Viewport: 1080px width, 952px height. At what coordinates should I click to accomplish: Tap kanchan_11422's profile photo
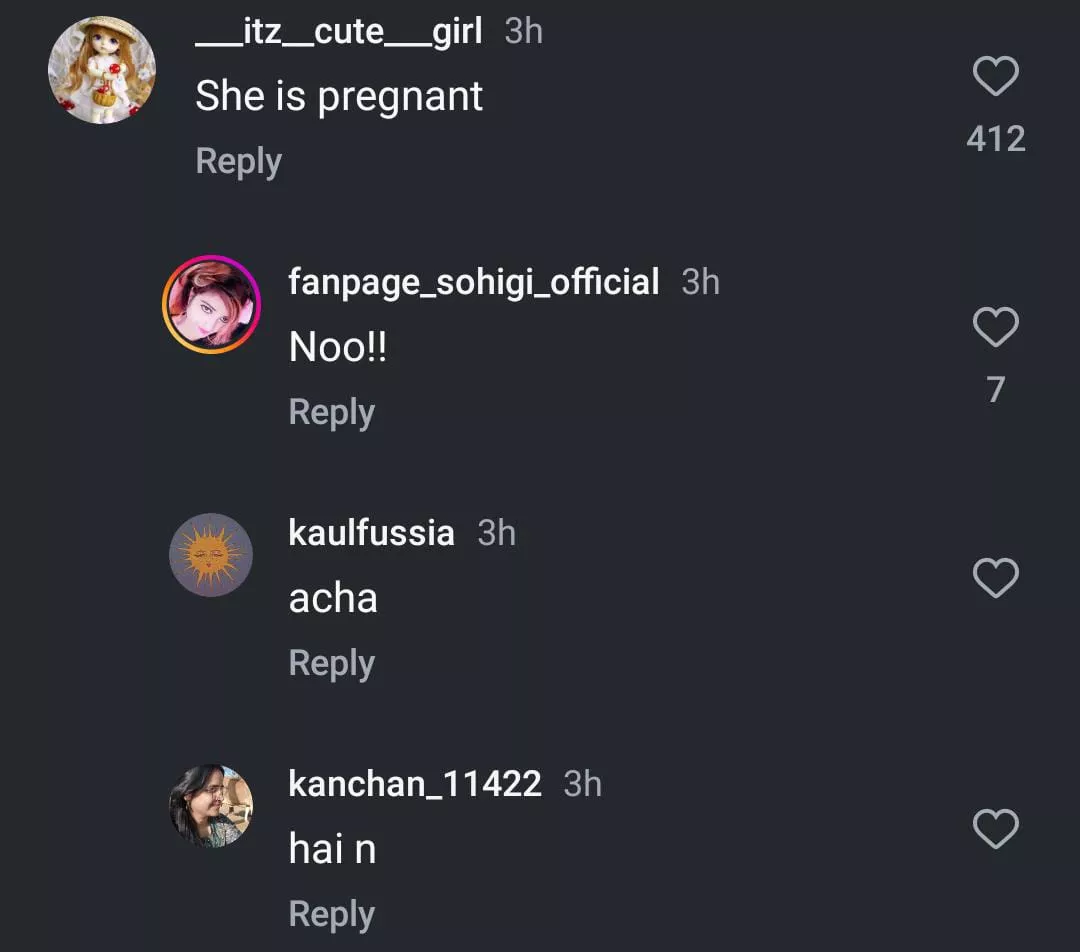point(211,806)
